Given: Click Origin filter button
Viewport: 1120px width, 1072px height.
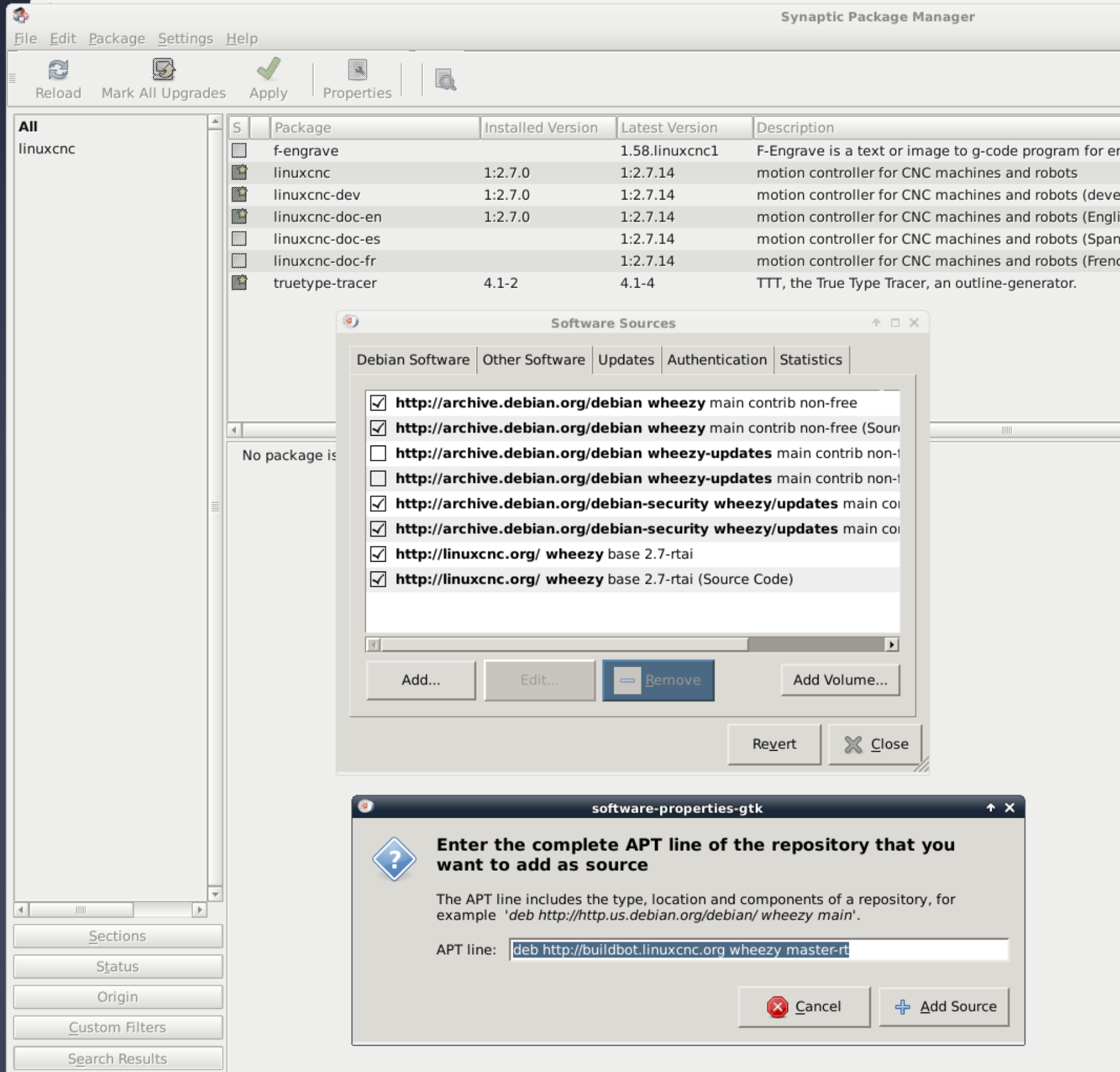Looking at the screenshot, I should (118, 997).
